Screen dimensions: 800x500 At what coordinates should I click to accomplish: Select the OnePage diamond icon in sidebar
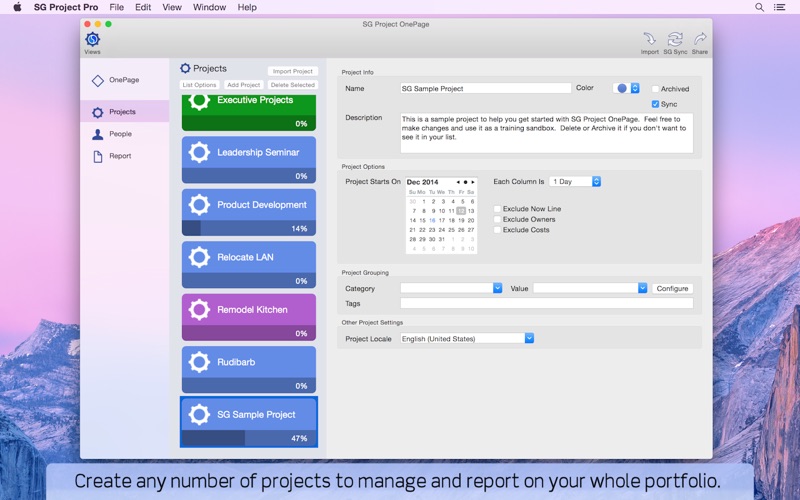pos(97,81)
